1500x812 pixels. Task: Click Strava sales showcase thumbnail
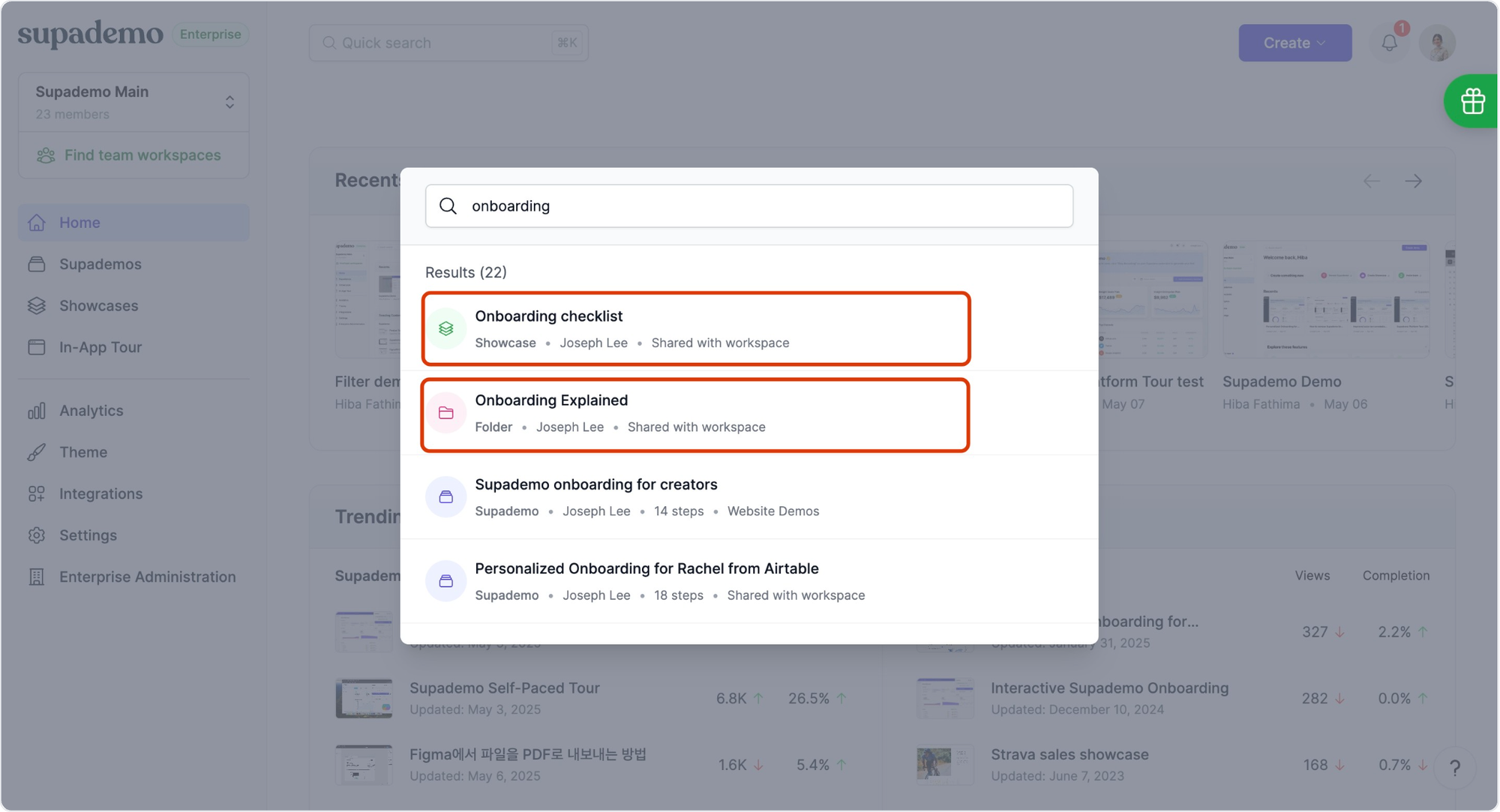[x=945, y=764]
